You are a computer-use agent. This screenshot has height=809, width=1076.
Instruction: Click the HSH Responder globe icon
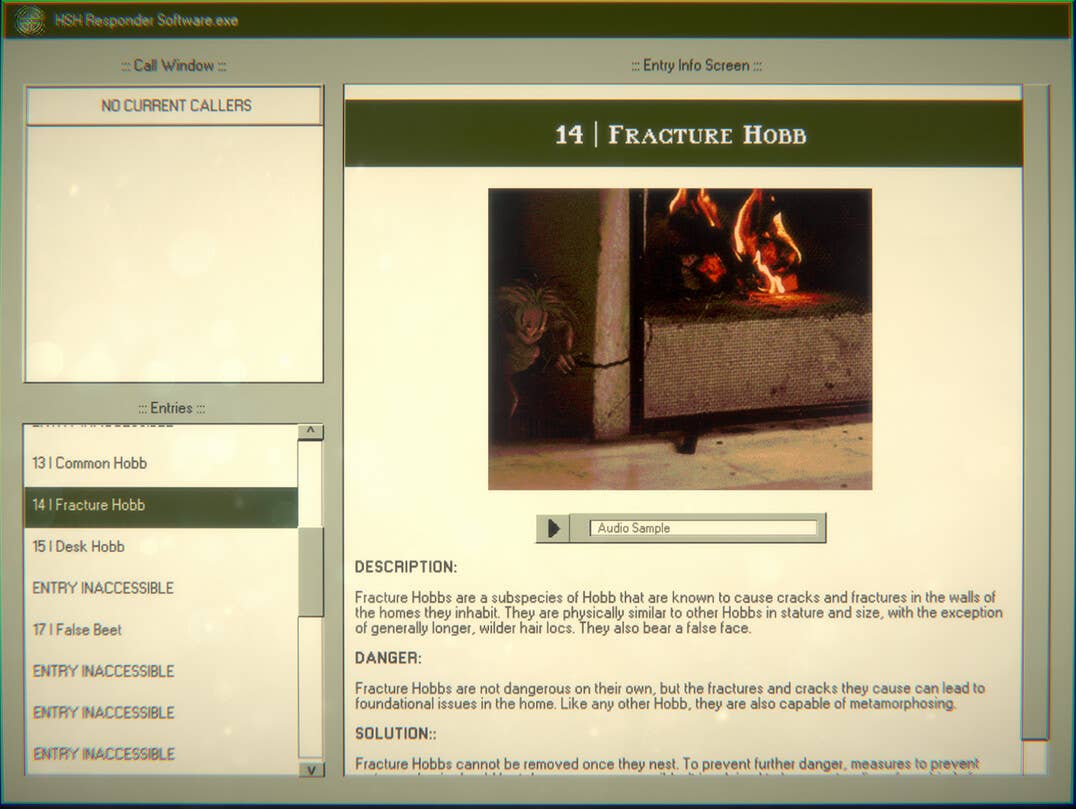[x=29, y=20]
